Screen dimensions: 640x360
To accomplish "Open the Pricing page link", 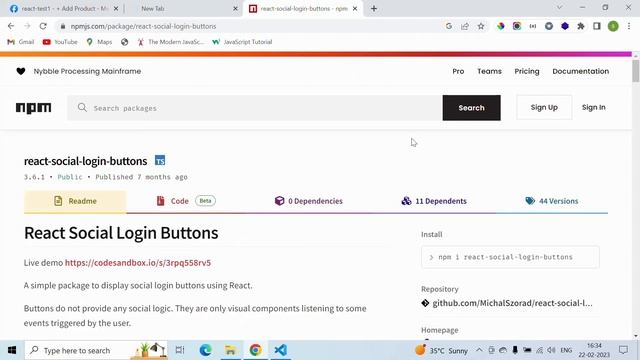I will (x=527, y=71).
